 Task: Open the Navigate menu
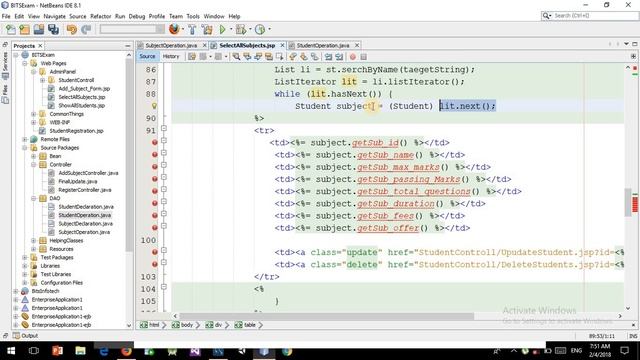(55, 16)
